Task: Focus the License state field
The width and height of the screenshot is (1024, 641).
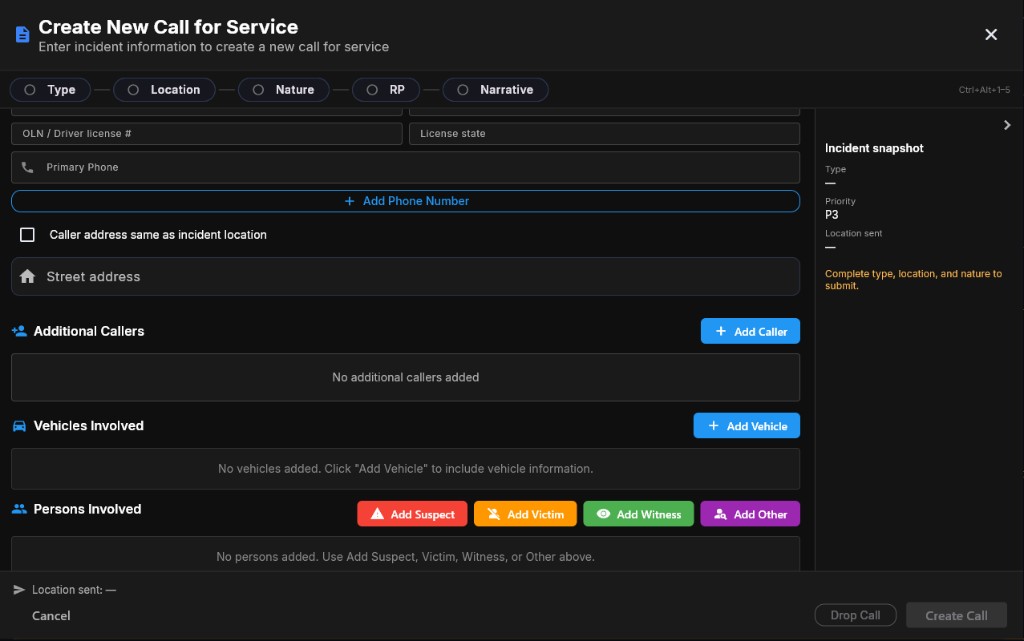Action: 604,133
